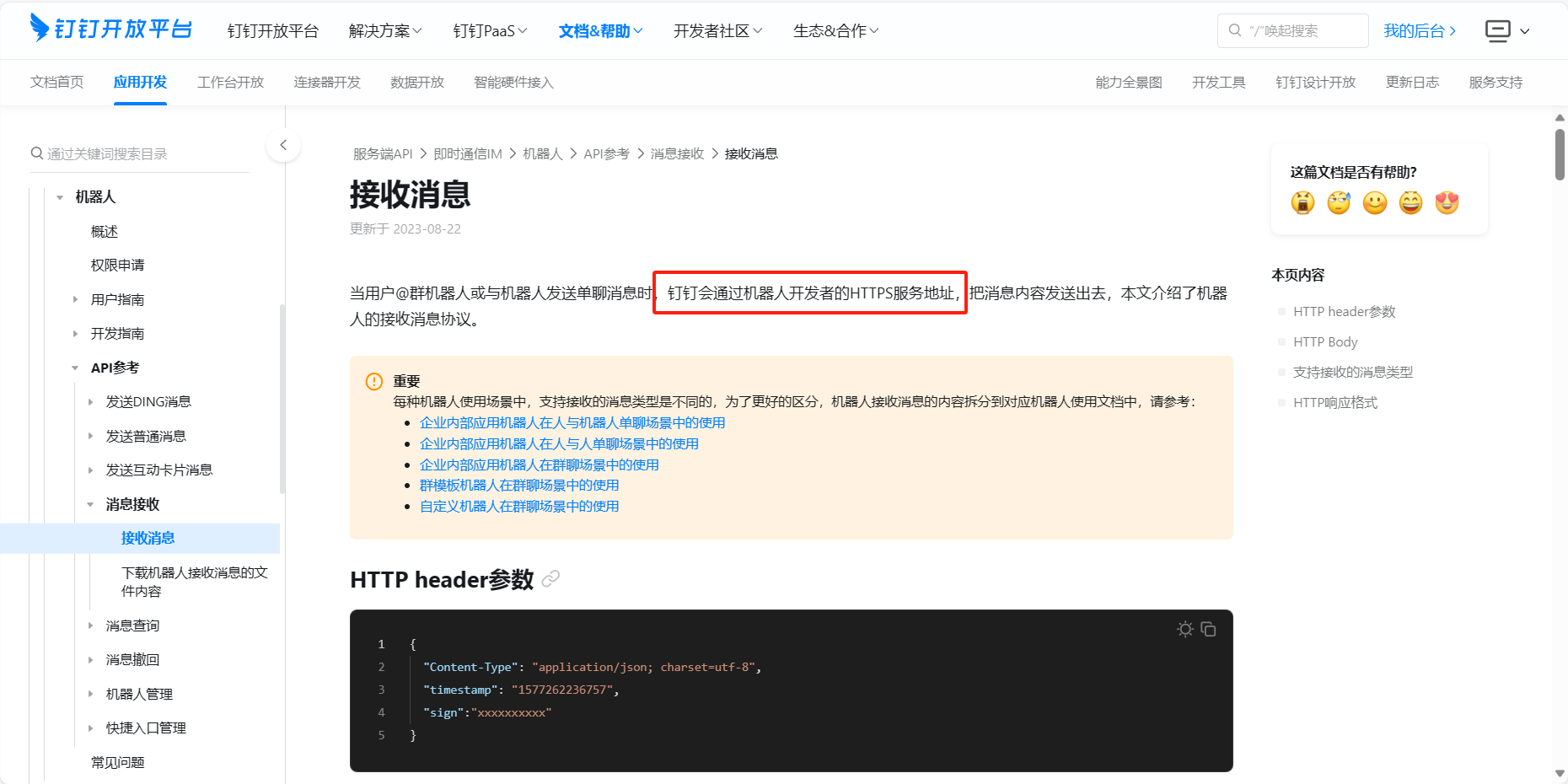Go to 钉钉开放平台 top menu item
This screenshot has height=784, width=1568.
point(273,31)
